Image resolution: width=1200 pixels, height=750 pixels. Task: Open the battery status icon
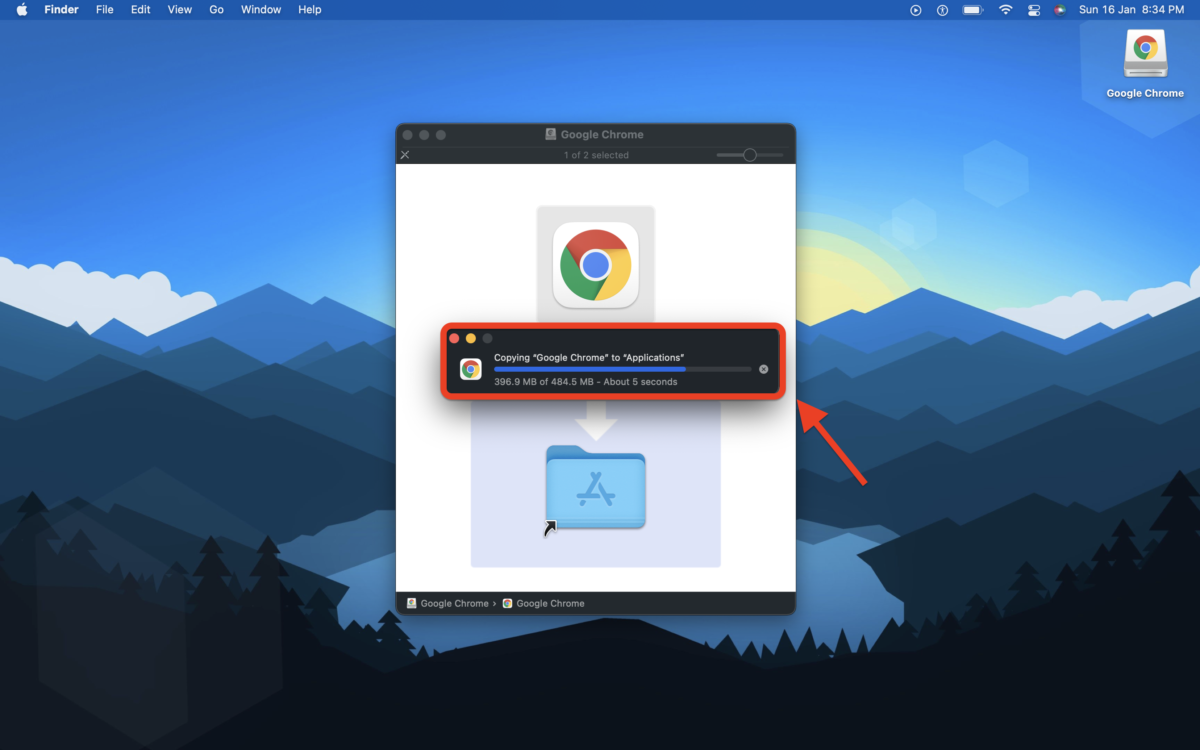pyautogui.click(x=972, y=10)
